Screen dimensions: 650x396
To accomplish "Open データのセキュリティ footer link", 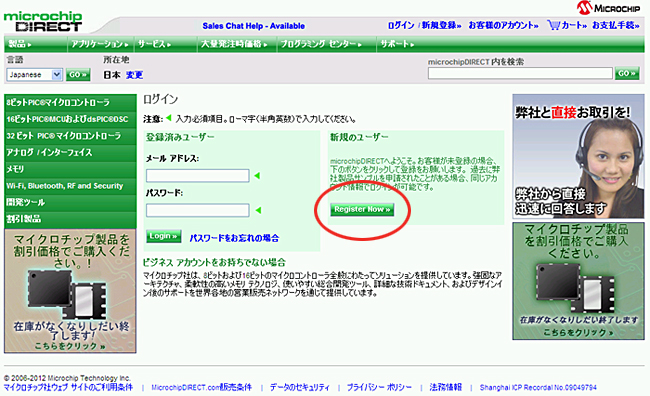I will click(300, 387).
